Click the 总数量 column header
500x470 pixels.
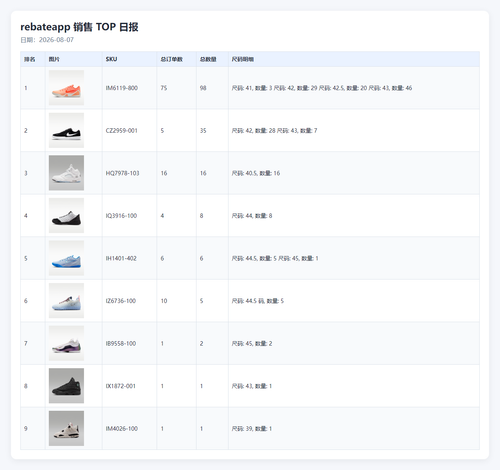coord(208,59)
